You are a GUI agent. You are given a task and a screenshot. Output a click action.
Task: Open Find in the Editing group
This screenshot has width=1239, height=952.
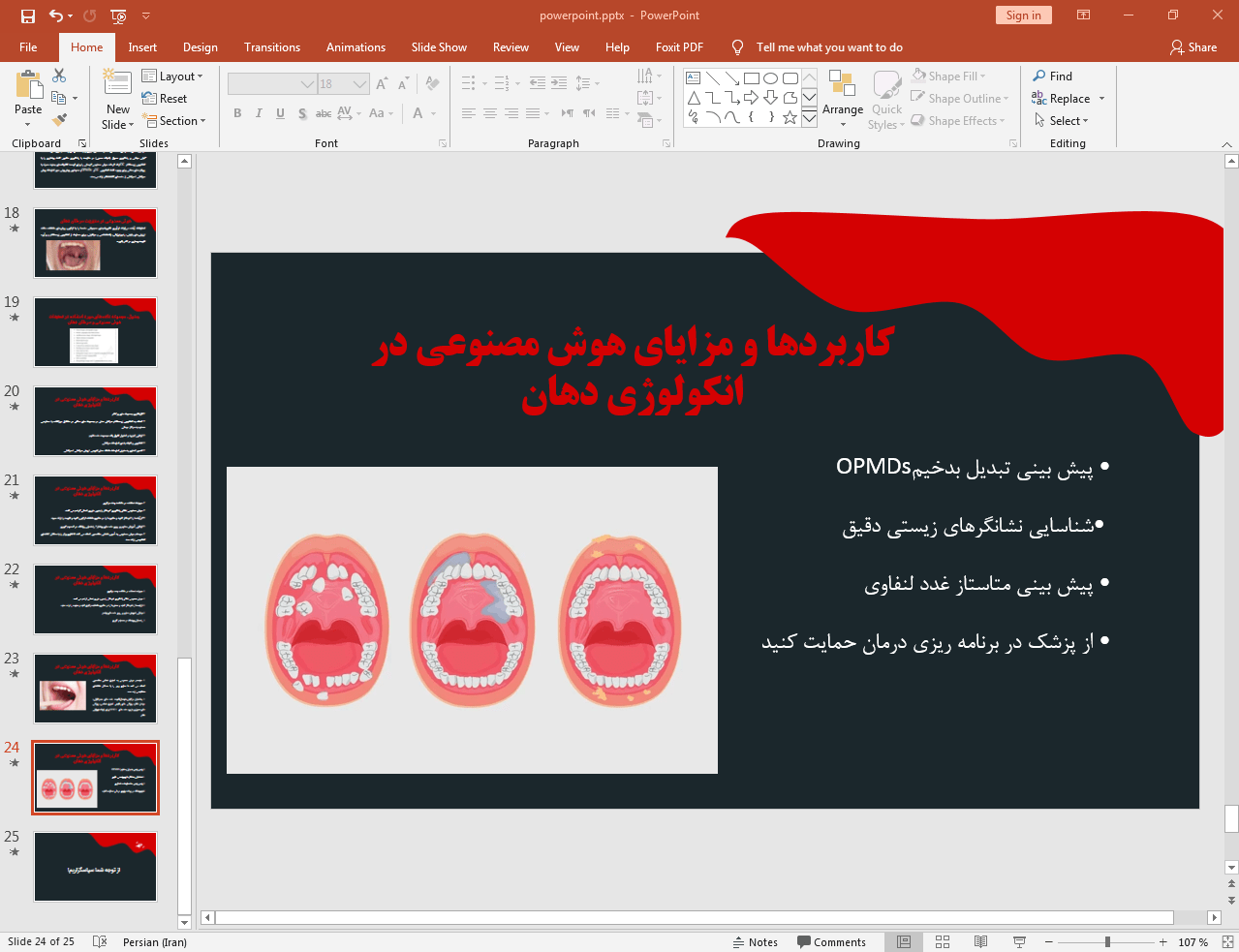pyautogui.click(x=1052, y=76)
